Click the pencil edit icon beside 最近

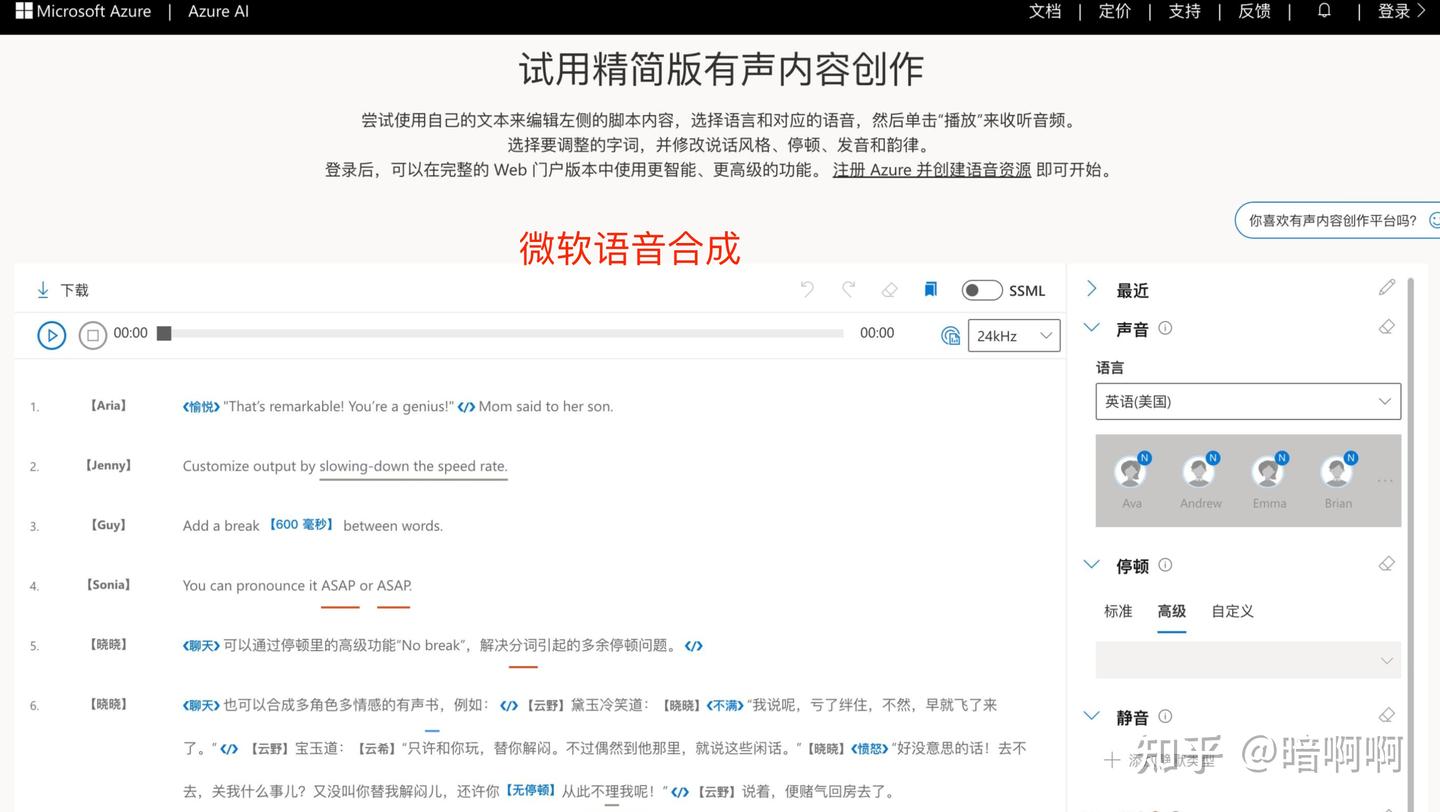pos(1386,288)
